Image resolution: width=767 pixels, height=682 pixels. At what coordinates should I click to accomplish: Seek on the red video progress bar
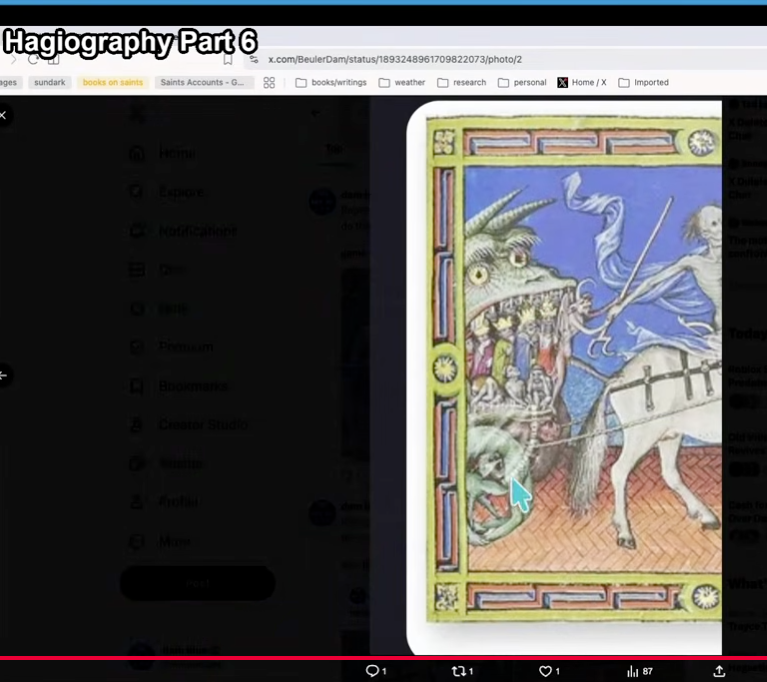tap(384, 658)
